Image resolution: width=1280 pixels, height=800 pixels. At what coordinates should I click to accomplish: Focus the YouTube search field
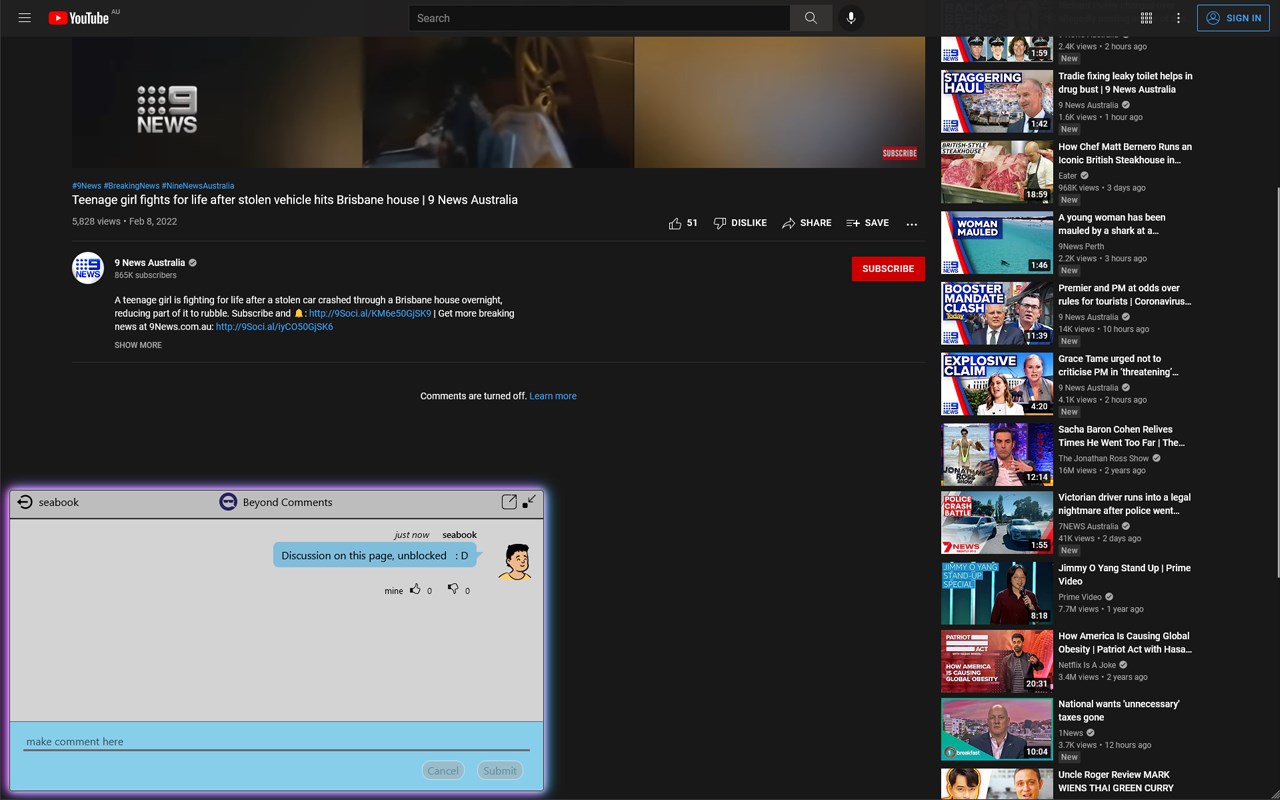599,18
